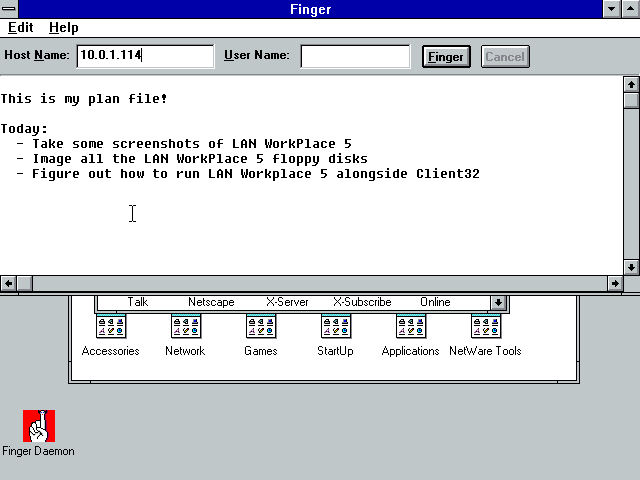Viewport: 640px width, 480px height.
Task: Select the X-Server program item label
Action: 287,302
